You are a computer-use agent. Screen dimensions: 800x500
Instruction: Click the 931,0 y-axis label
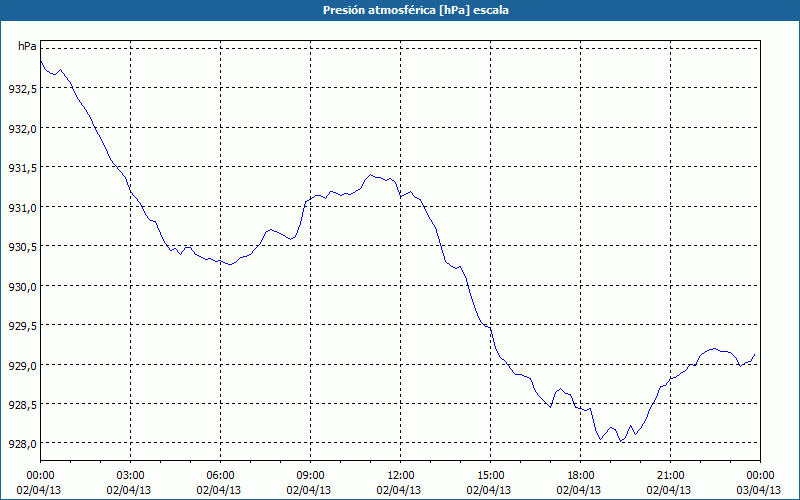tap(22, 208)
